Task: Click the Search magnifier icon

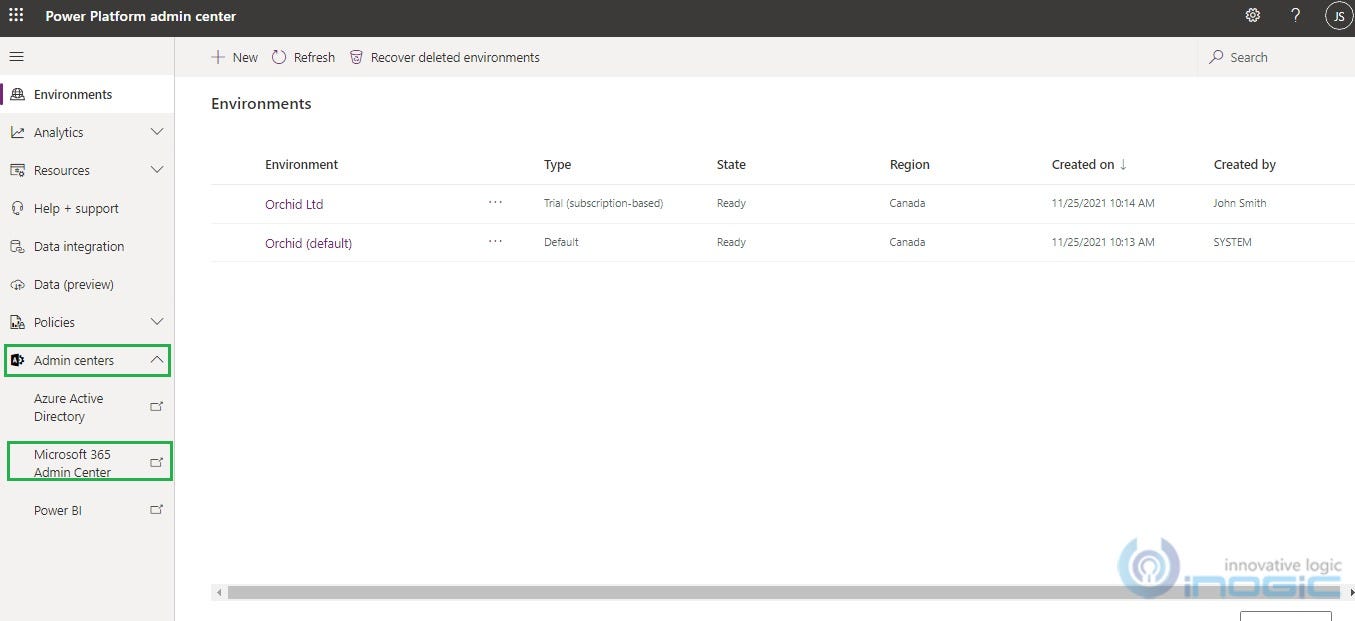Action: point(1216,57)
